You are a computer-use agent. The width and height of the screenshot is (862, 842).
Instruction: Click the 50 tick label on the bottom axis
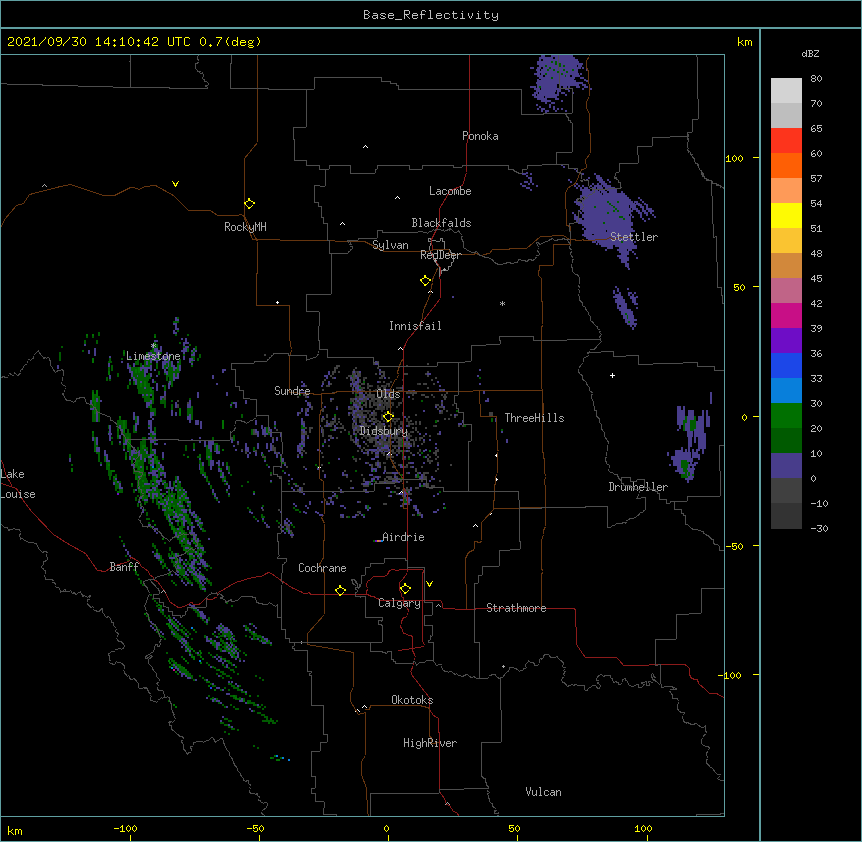(x=514, y=829)
